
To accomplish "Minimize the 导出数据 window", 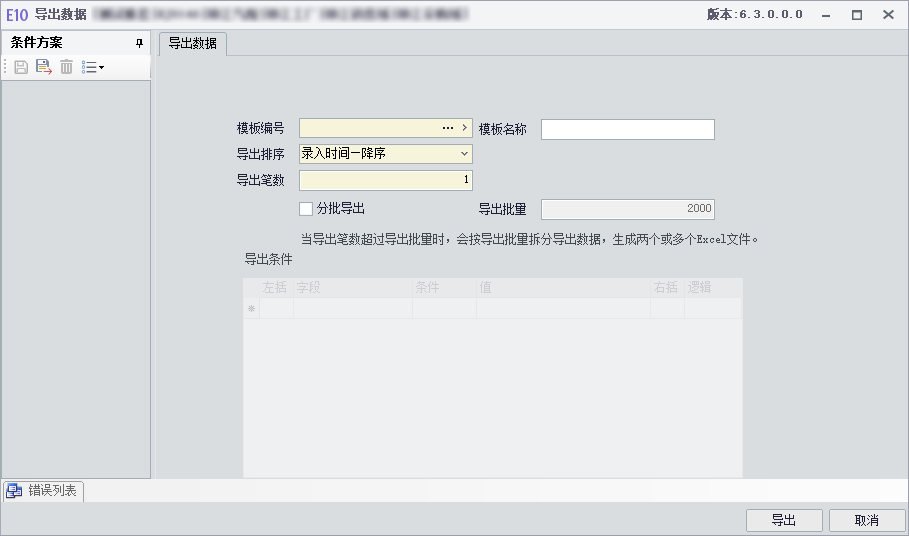I will tap(826, 15).
